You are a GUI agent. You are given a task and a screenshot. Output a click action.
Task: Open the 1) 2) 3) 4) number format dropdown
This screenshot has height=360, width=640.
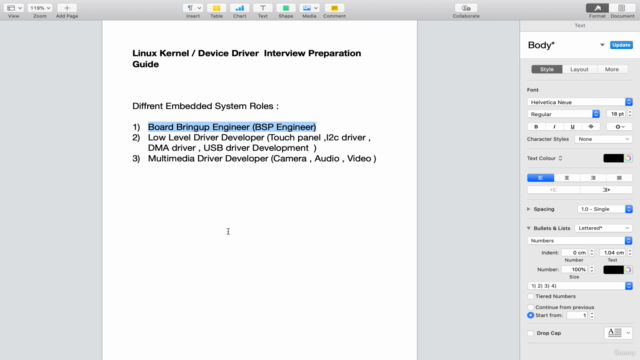(580, 286)
